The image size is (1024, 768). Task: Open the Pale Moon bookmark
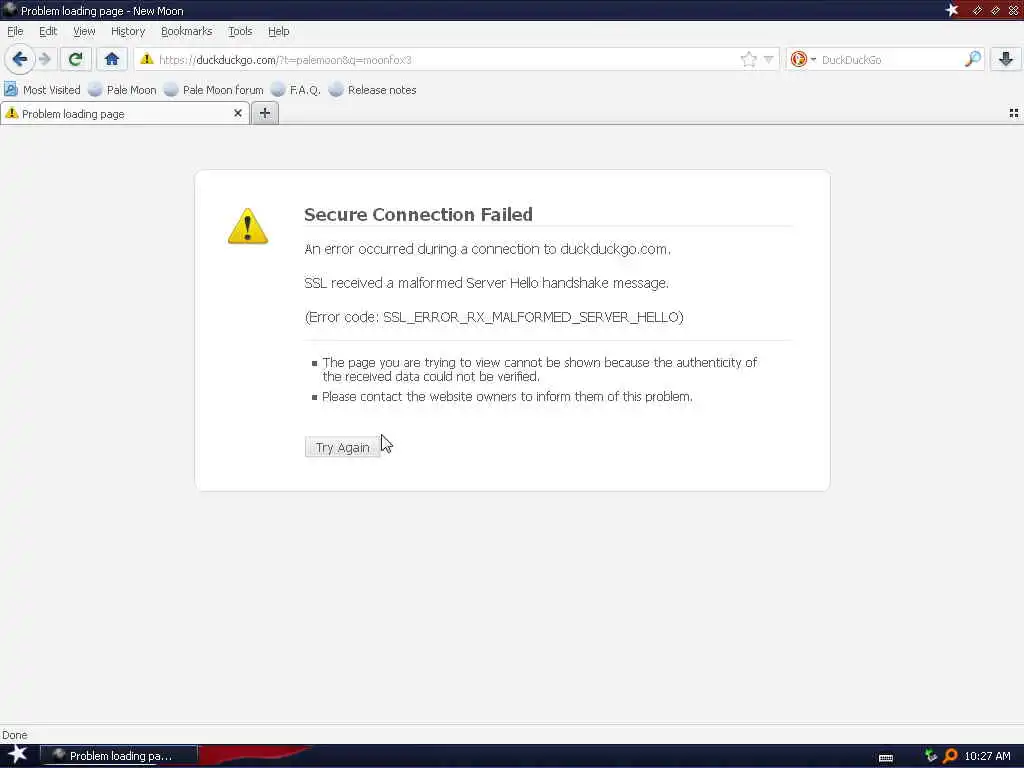tap(123, 89)
